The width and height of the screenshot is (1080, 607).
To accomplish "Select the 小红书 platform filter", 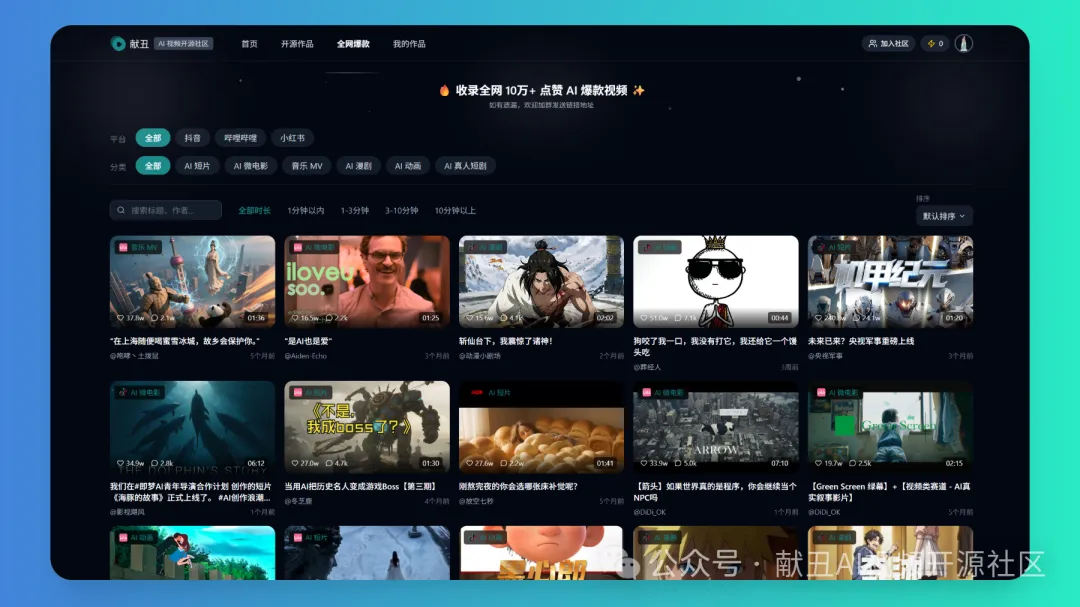I will 292,137.
